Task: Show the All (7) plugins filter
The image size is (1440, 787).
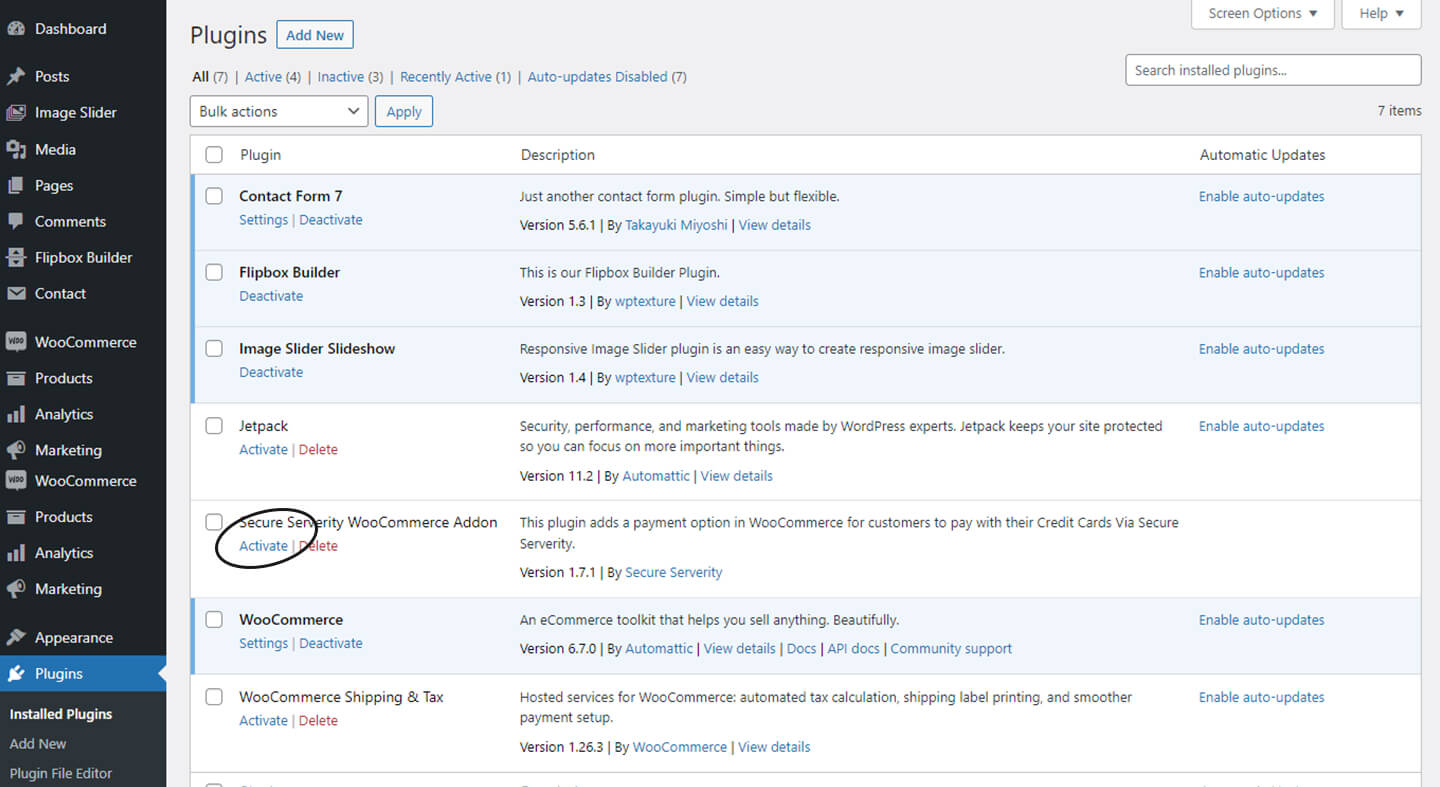Action: [210, 77]
